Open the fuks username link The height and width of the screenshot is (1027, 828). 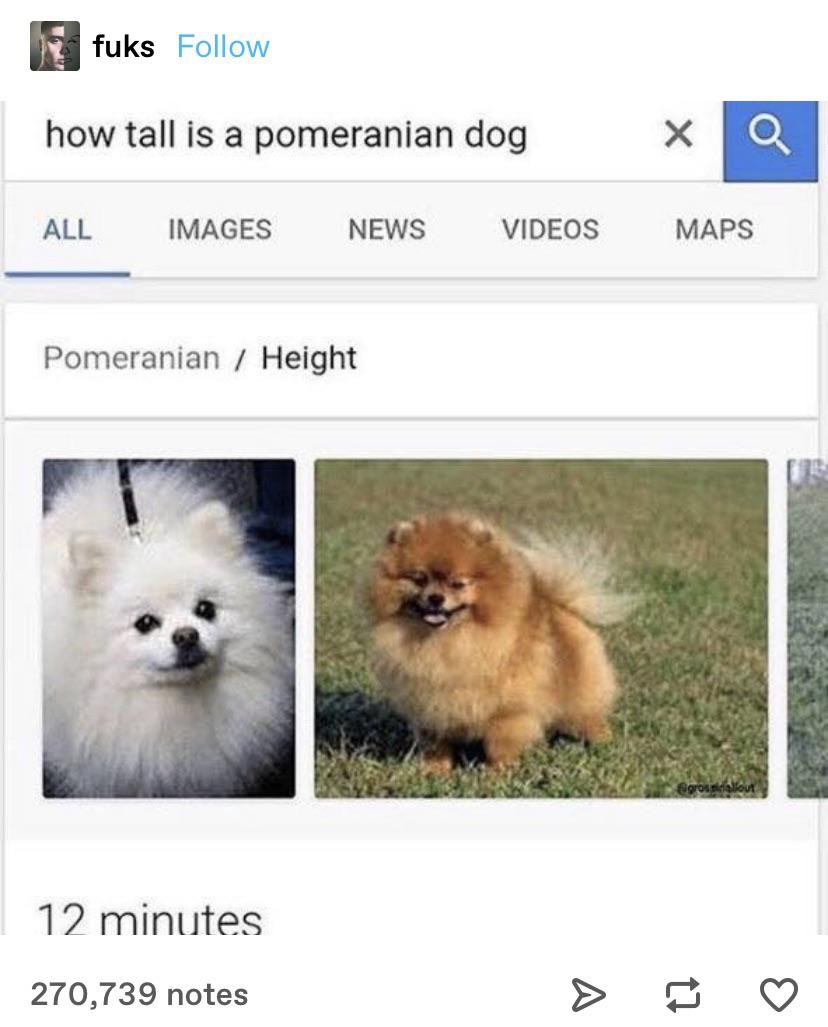coord(123,47)
